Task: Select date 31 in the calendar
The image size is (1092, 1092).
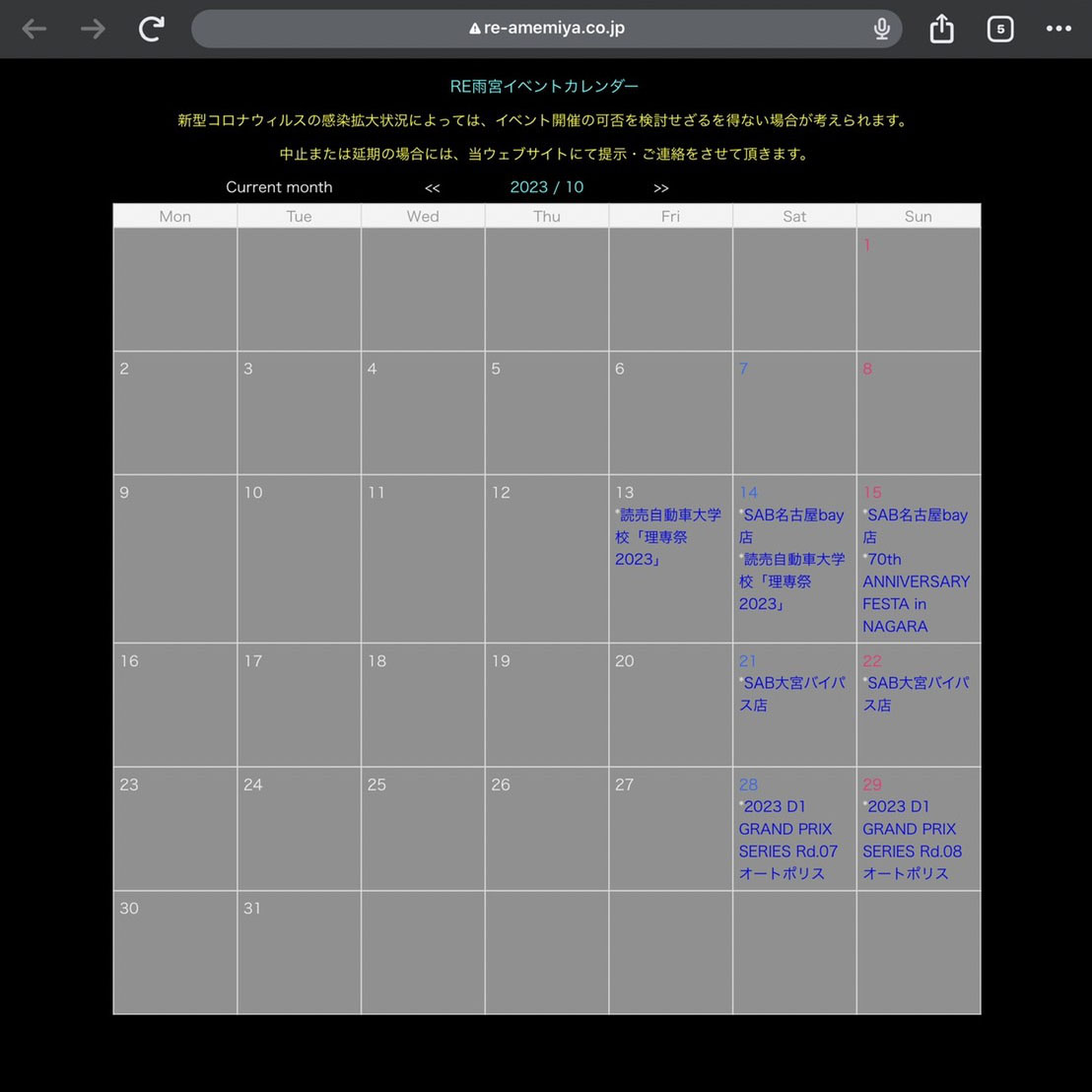Action: click(252, 909)
